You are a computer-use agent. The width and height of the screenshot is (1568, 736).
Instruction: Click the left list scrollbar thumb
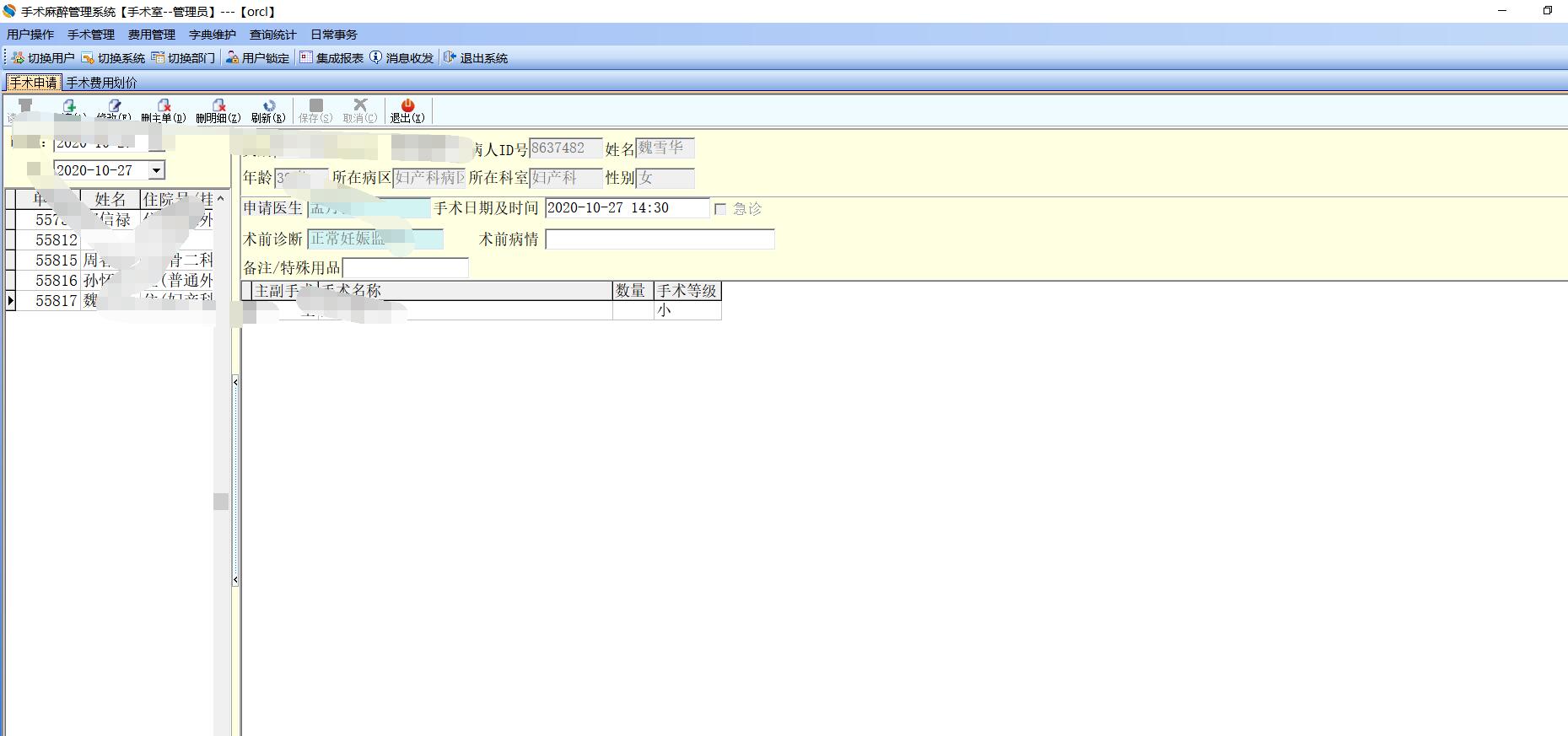point(221,502)
